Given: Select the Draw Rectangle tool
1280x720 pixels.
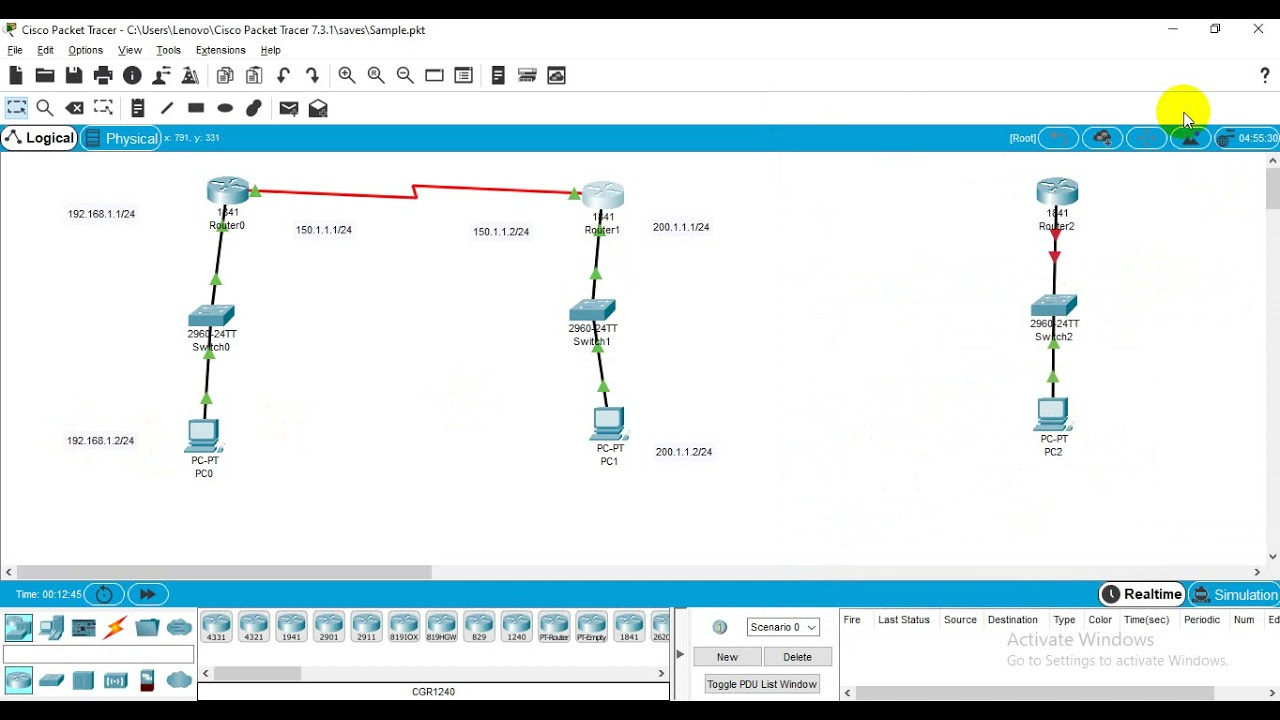Looking at the screenshot, I should point(196,108).
